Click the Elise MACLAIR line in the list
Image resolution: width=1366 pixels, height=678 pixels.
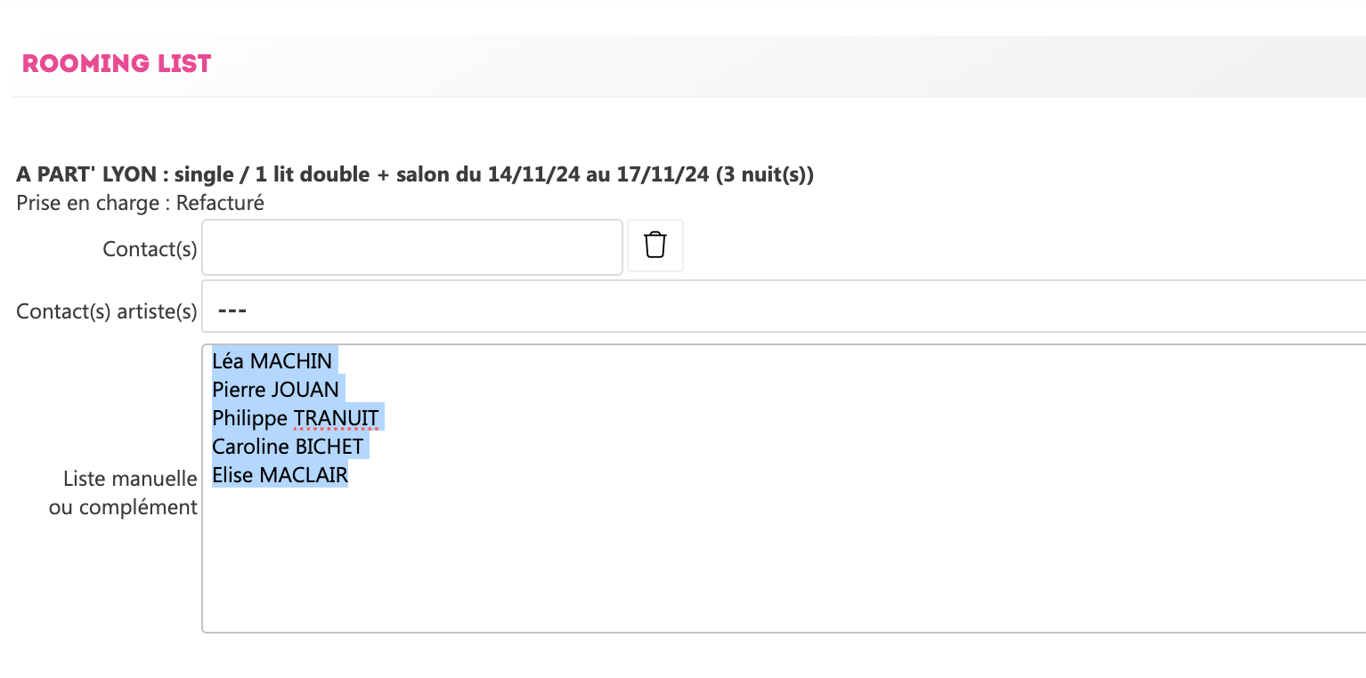point(280,475)
